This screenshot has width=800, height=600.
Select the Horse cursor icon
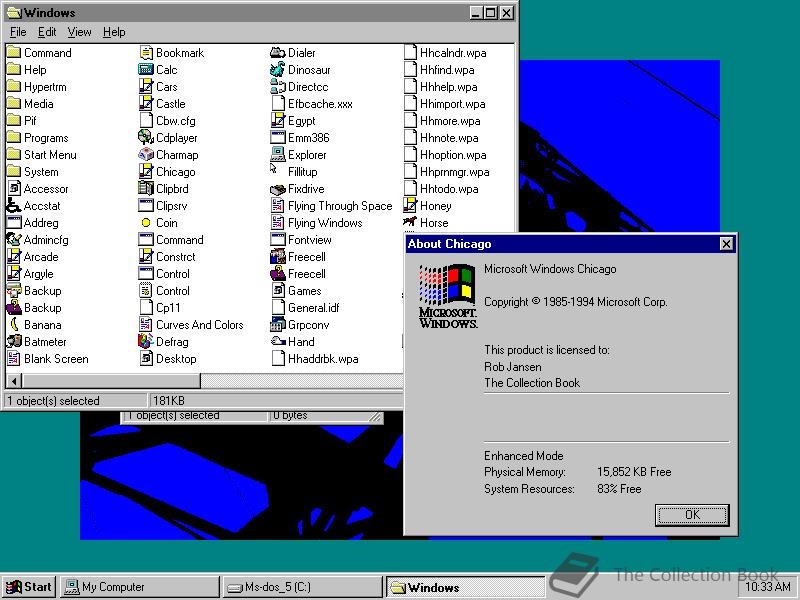click(410, 223)
